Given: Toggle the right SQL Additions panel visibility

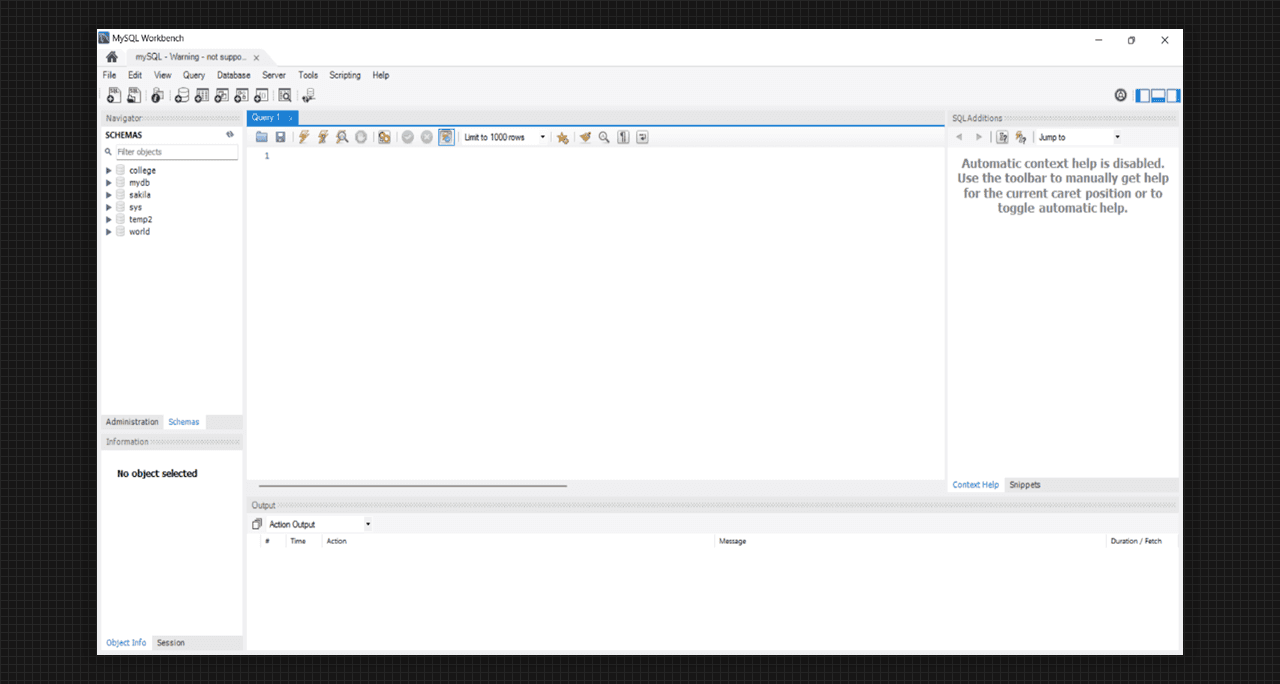Looking at the screenshot, I should (1173, 96).
